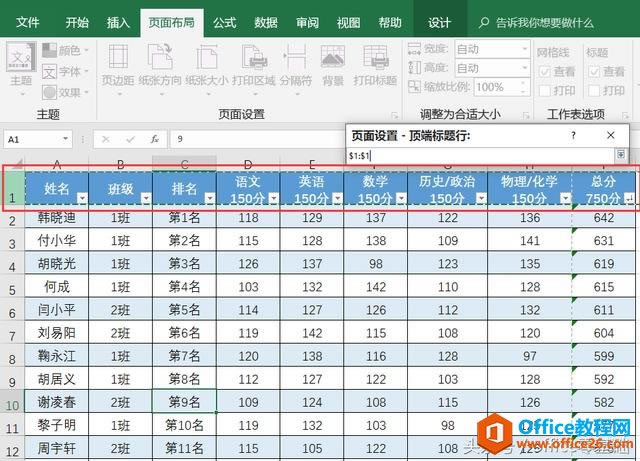640x461 pixels.
Task: Expand the 高度 height dropdown
Action: [524, 67]
